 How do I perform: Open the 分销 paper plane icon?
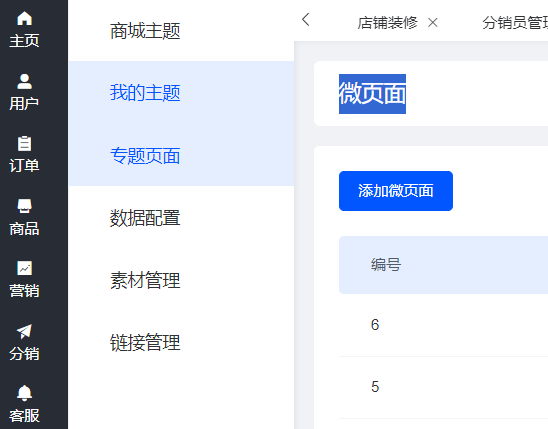24,331
